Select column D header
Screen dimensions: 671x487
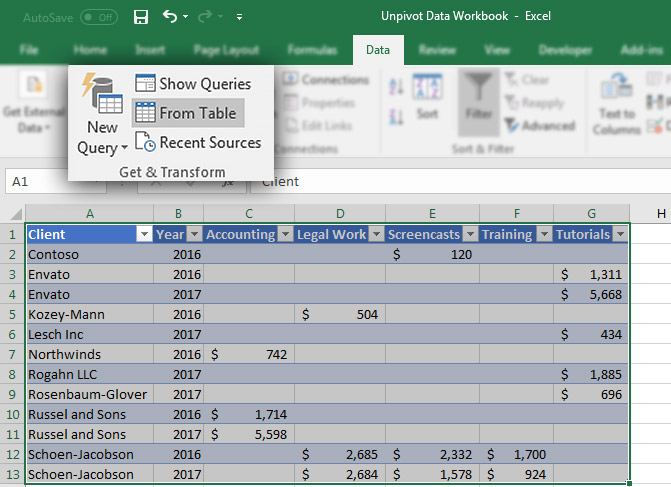coord(340,214)
